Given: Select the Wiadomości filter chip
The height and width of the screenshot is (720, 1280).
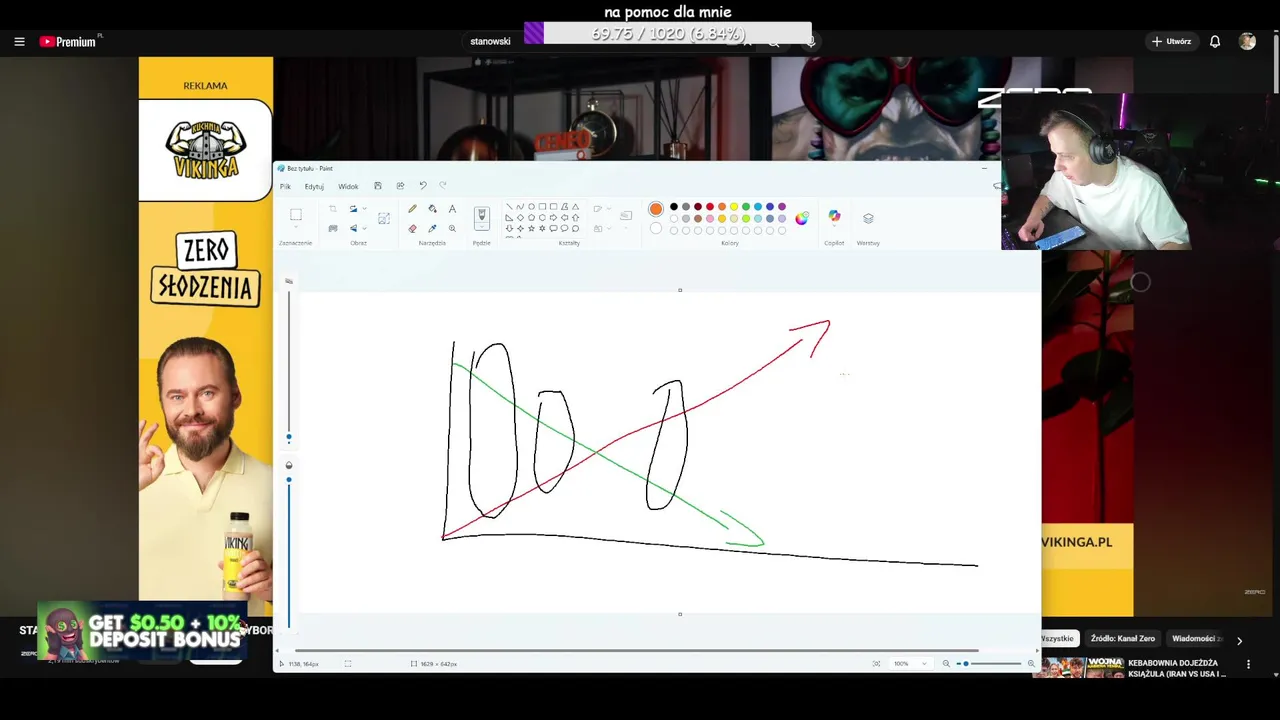Looking at the screenshot, I should [x=1194, y=638].
